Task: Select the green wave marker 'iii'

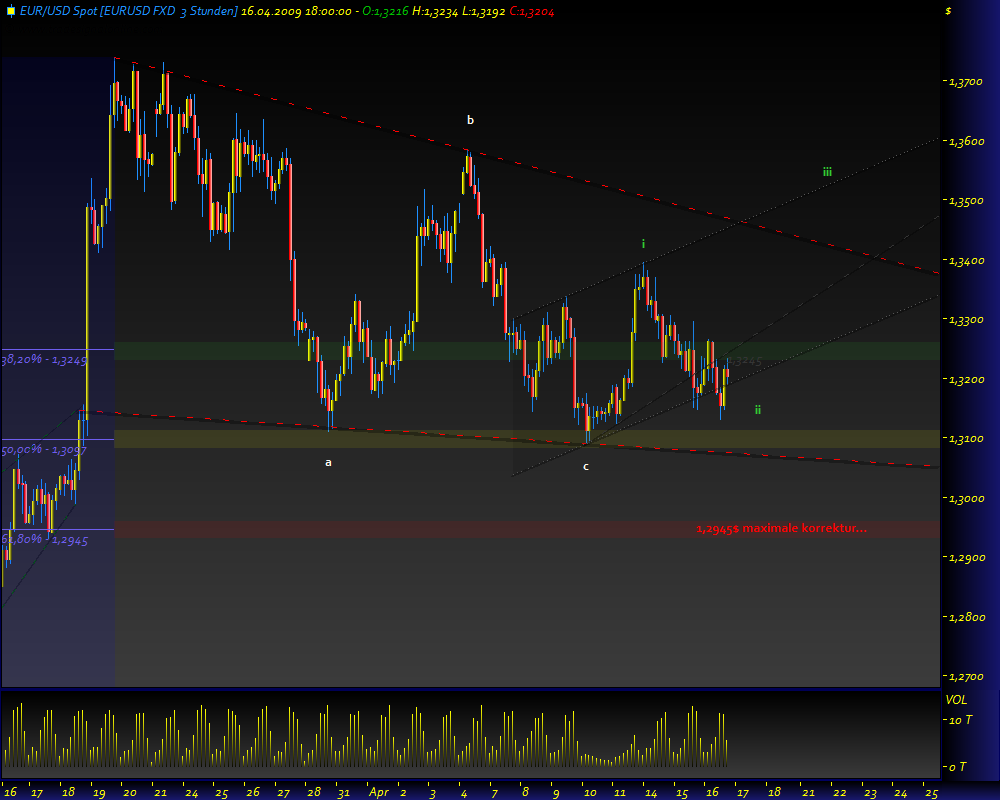Action: pos(826,171)
